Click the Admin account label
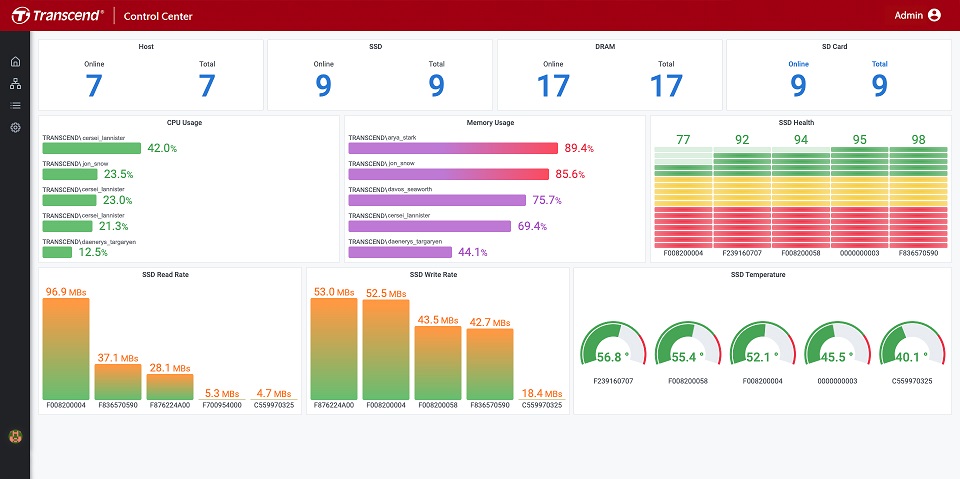Viewport: 960px width, 479px height. pyautogui.click(x=908, y=15)
